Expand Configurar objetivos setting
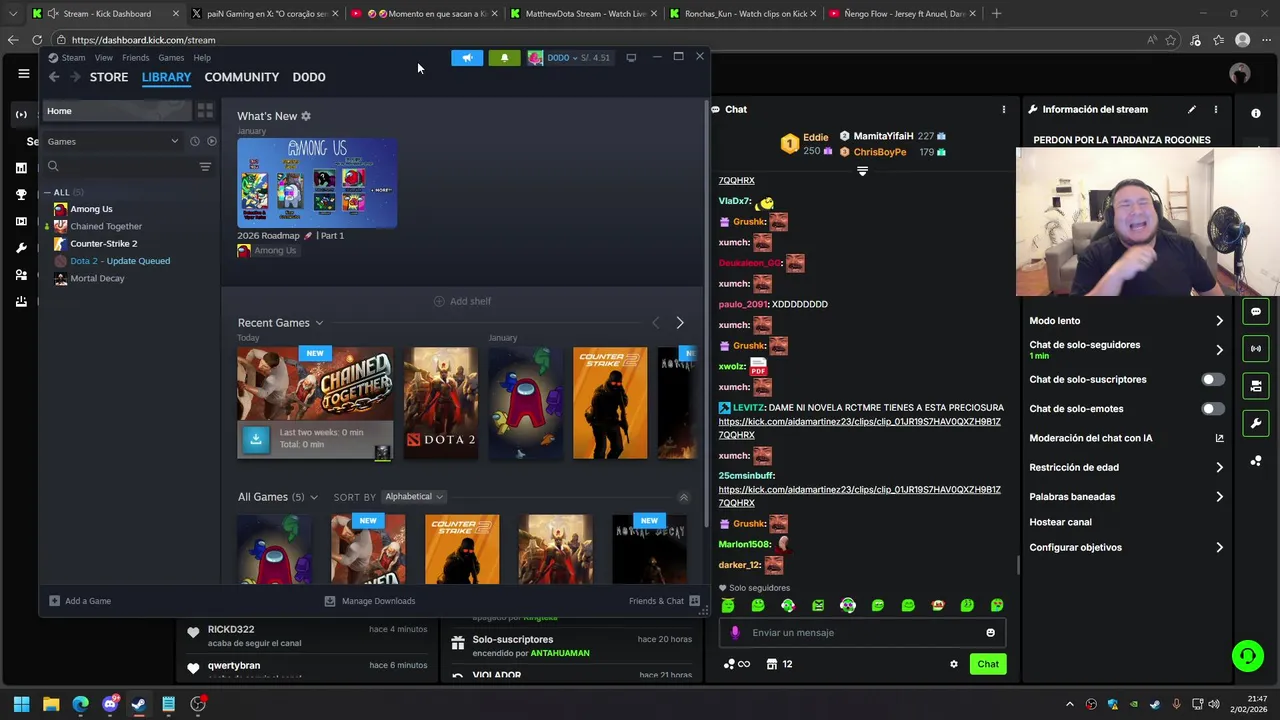This screenshot has height=720, width=1280. pyautogui.click(x=1126, y=548)
